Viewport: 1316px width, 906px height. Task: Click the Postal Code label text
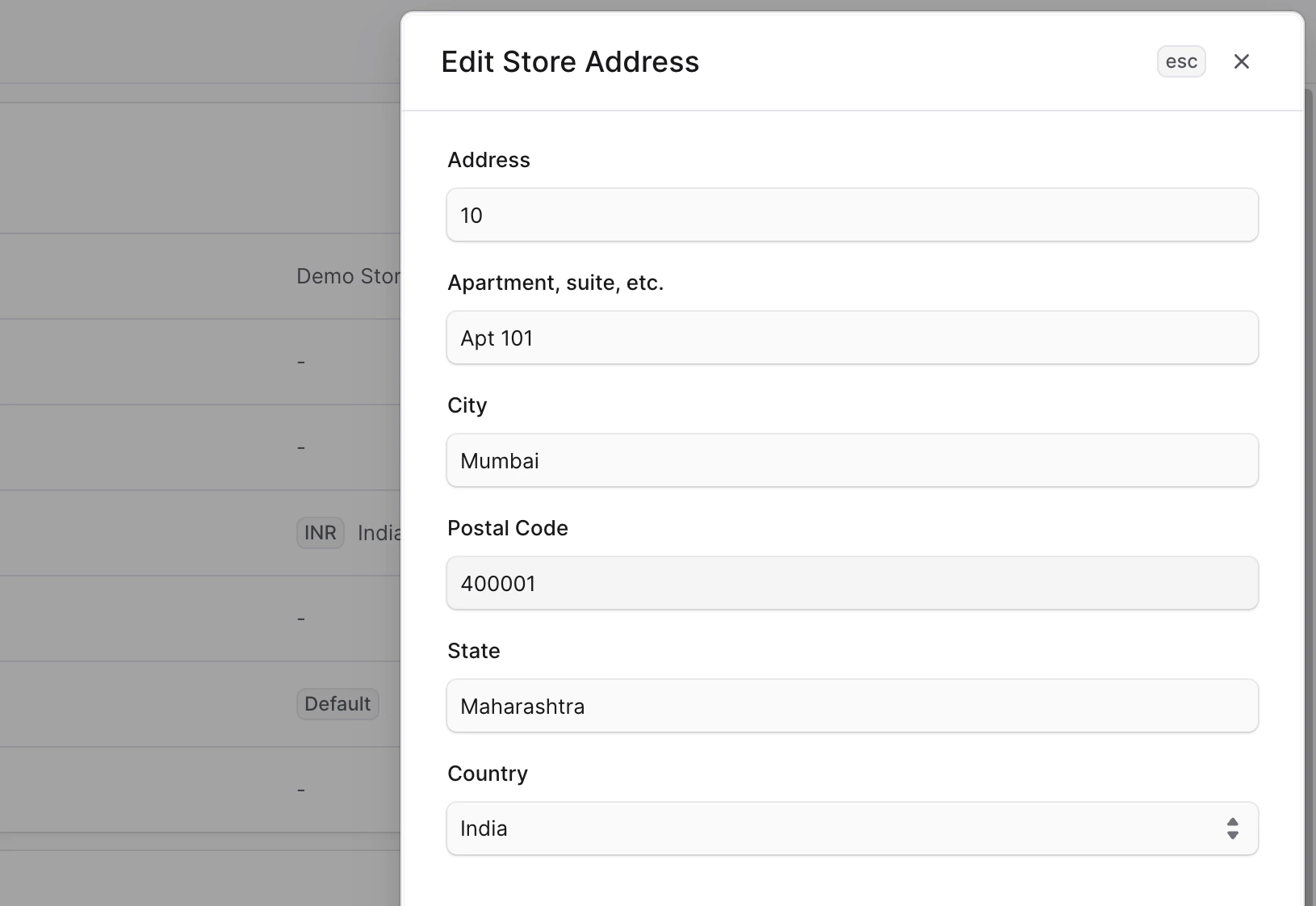point(508,528)
